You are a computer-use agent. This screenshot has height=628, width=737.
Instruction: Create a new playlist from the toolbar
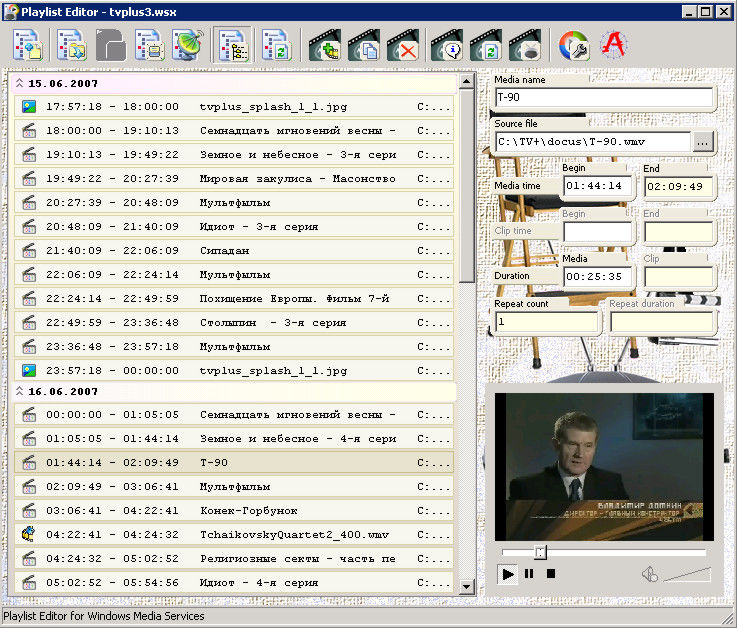pos(28,45)
